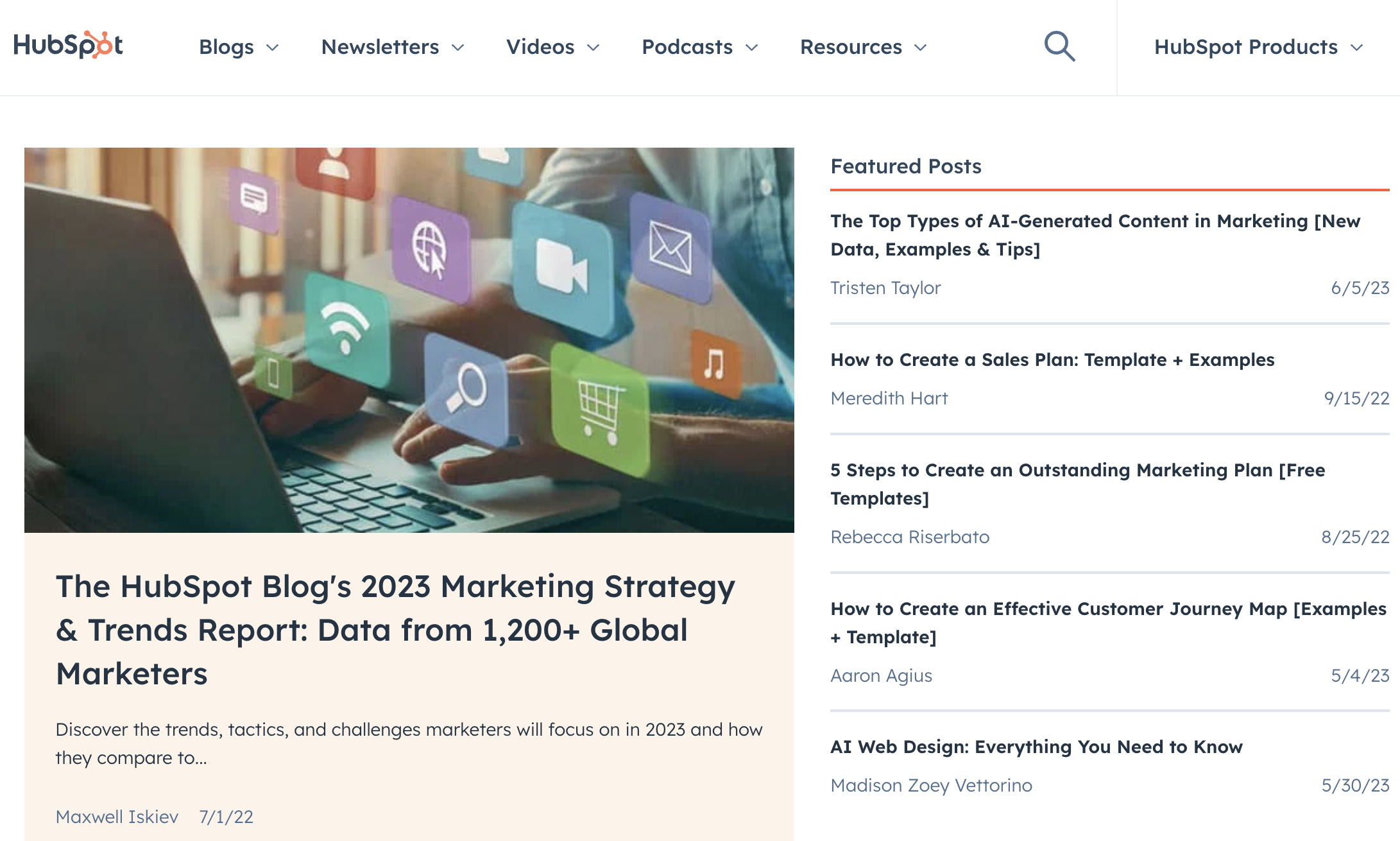Open the Blogs menu
The width and height of the screenshot is (1400, 841).
(x=239, y=47)
